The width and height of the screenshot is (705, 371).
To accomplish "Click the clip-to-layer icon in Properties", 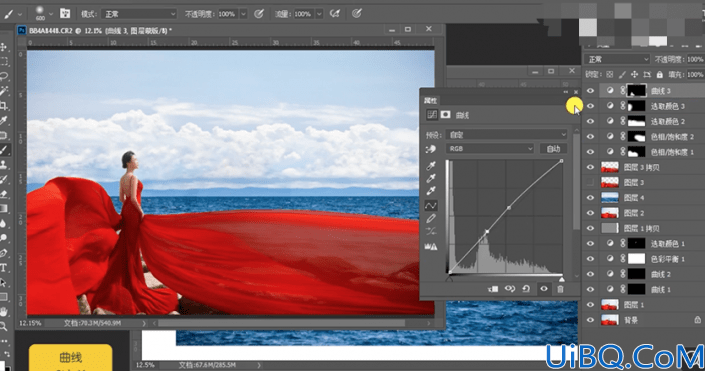I will click(x=493, y=289).
